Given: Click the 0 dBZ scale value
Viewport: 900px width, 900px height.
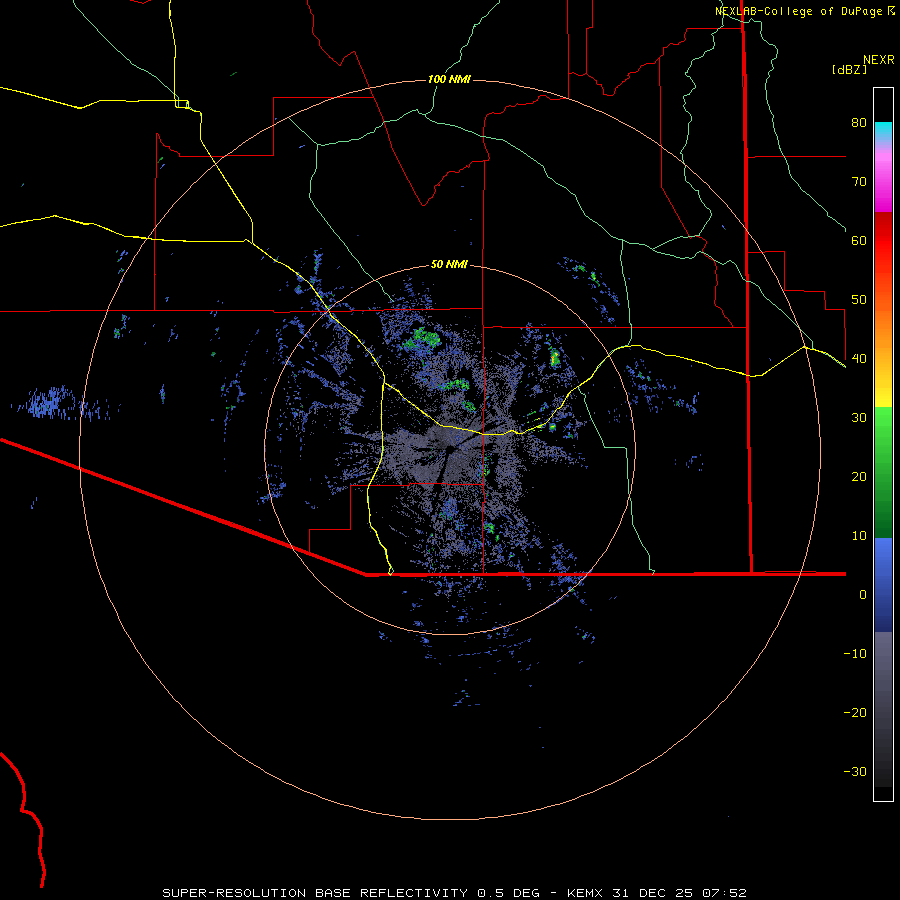Looking at the screenshot, I should click(x=863, y=595).
